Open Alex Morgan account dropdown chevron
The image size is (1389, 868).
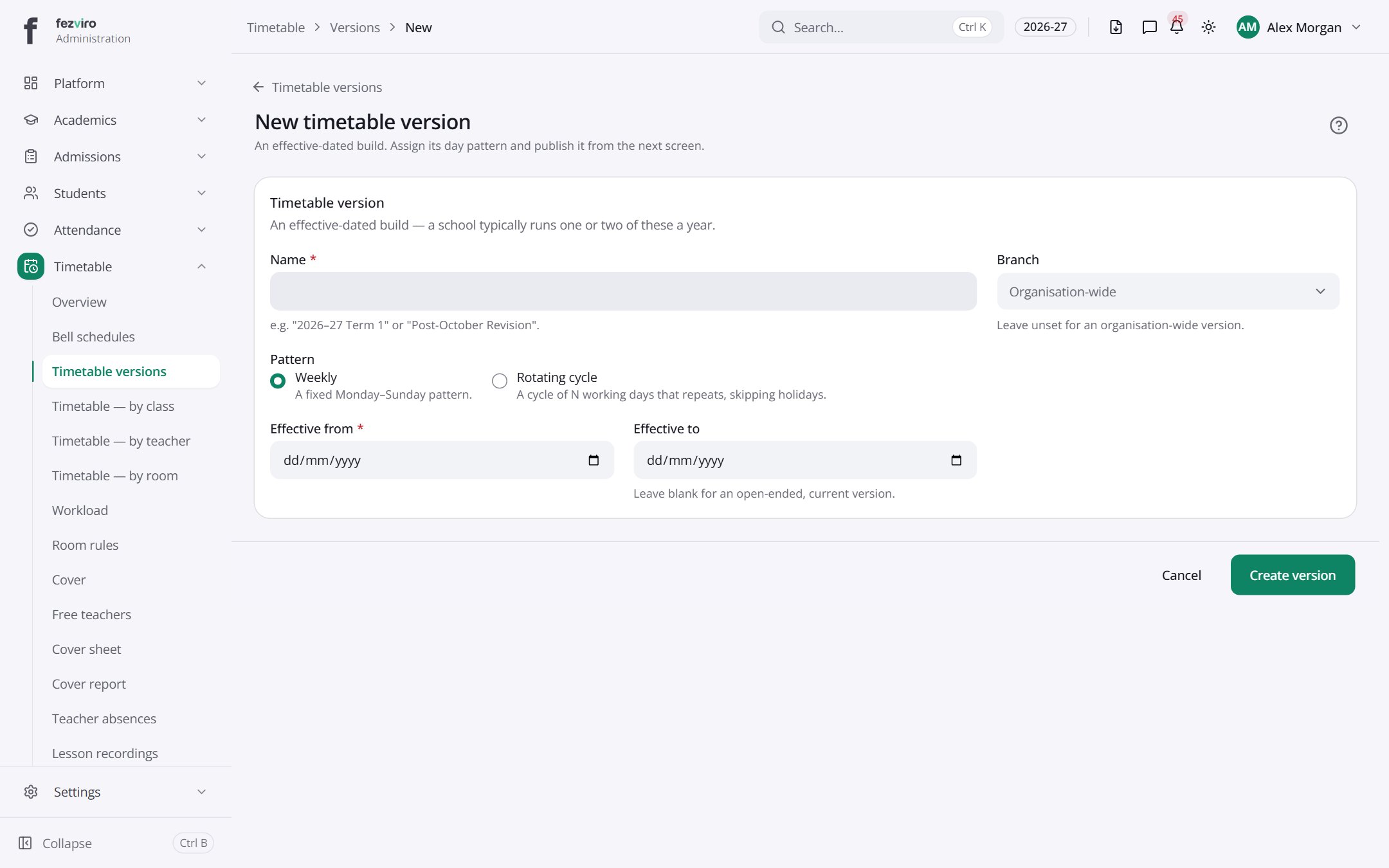coord(1356,27)
